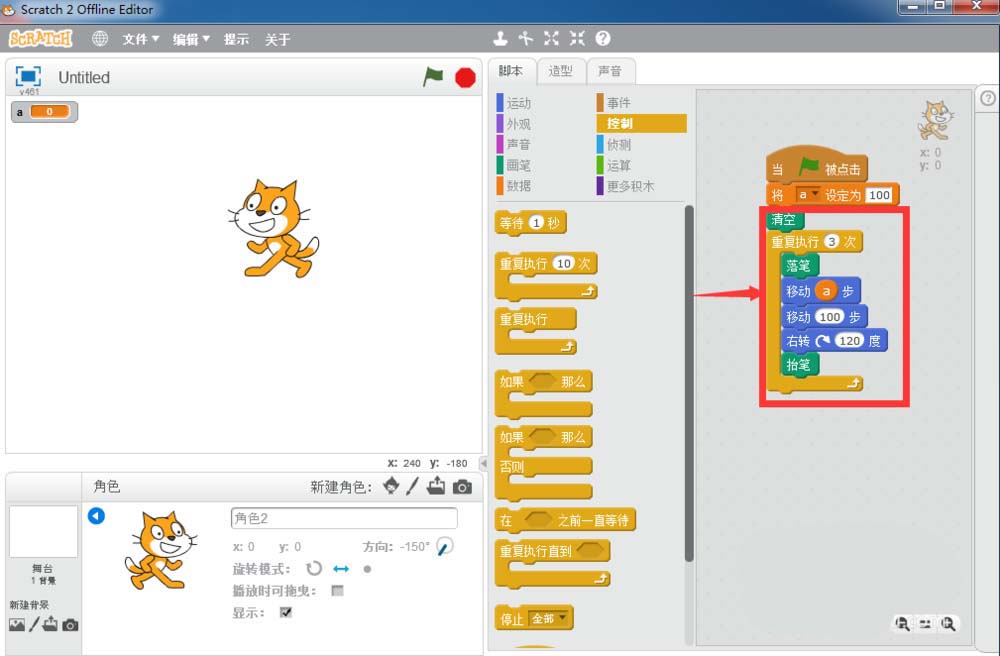Set rotation style to don't rotate dot
This screenshot has width=1000, height=656.
[367, 569]
